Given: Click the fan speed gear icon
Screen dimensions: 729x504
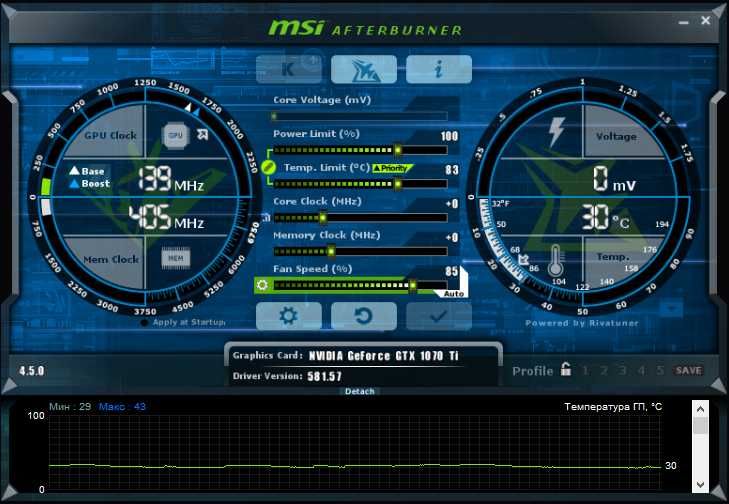Looking at the screenshot, I should click(x=262, y=285).
